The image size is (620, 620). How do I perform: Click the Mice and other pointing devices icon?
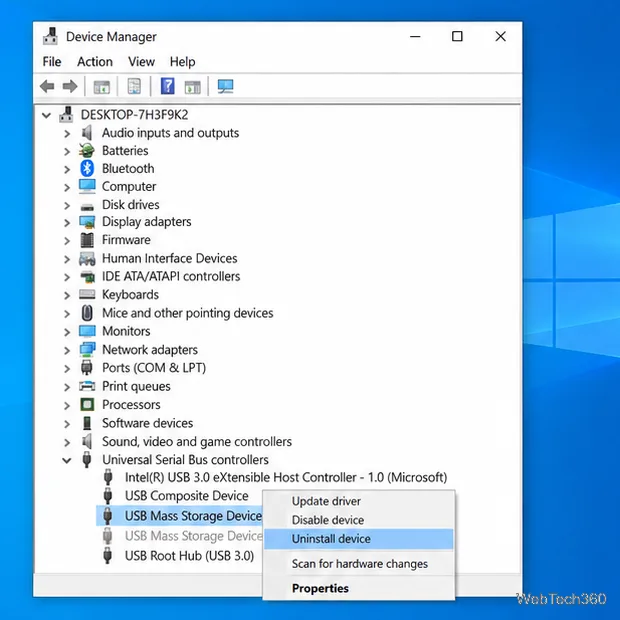coord(87,313)
